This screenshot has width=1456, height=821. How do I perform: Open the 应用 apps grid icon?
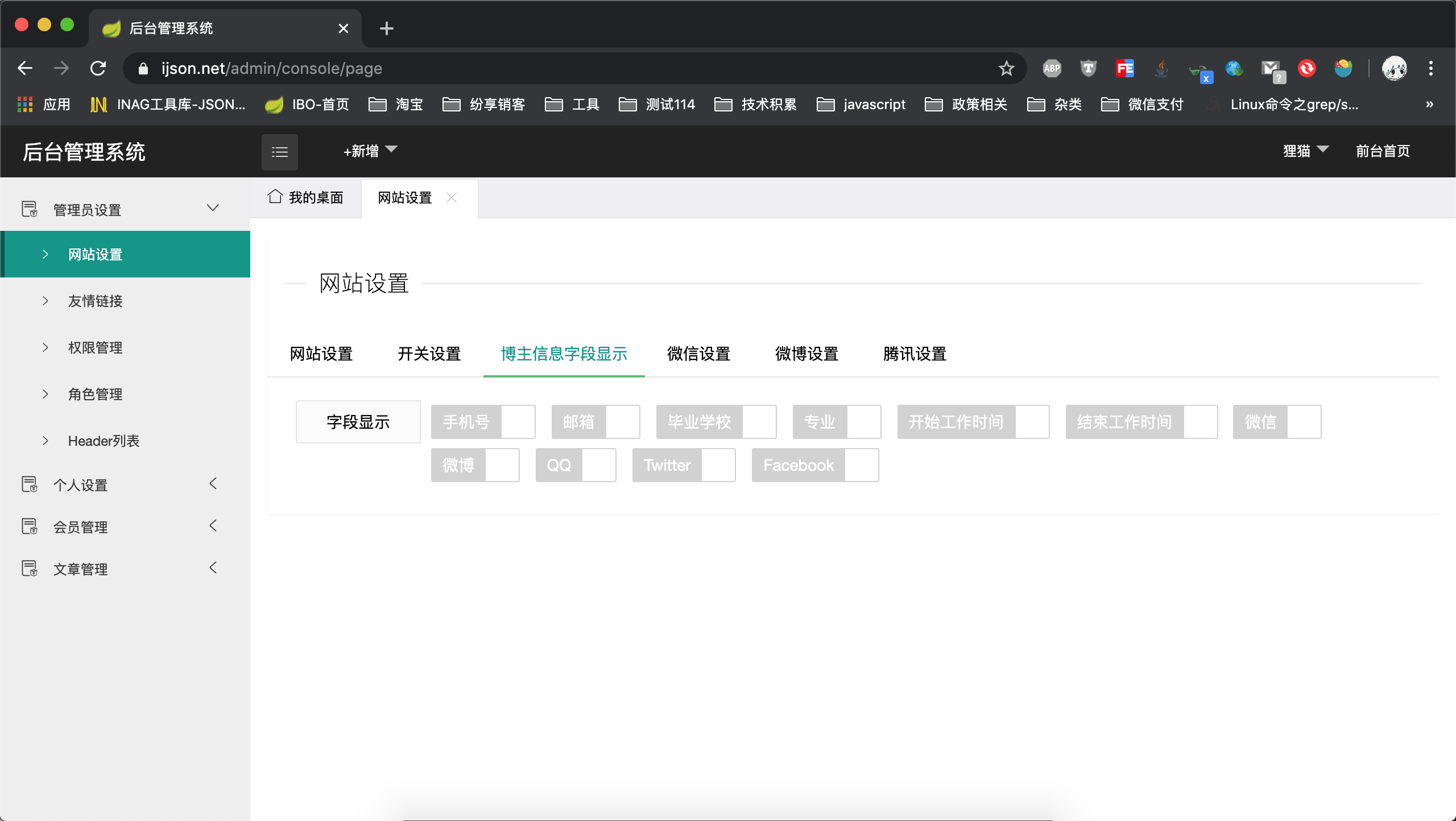(25, 104)
